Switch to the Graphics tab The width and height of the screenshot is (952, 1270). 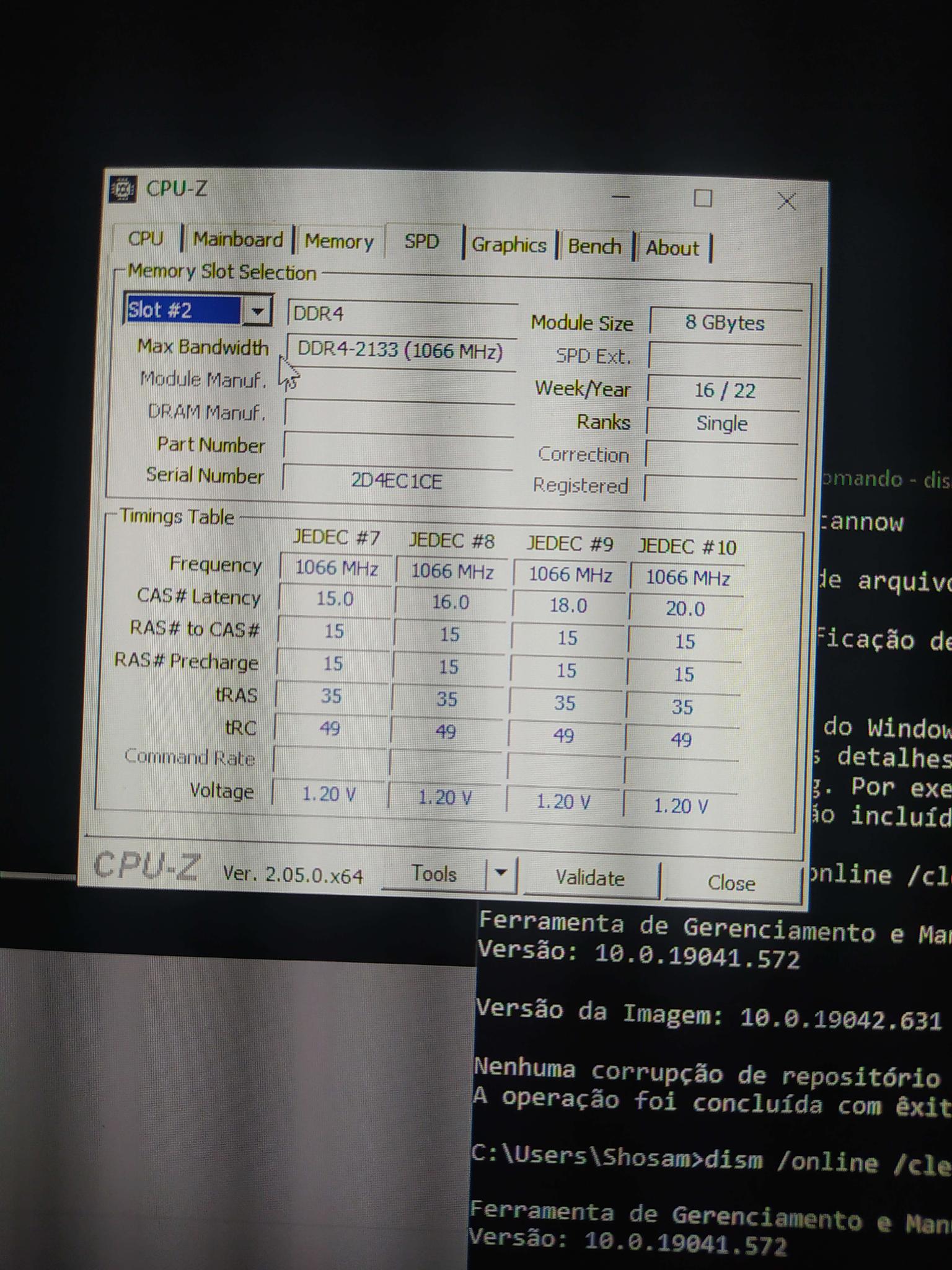coord(509,245)
